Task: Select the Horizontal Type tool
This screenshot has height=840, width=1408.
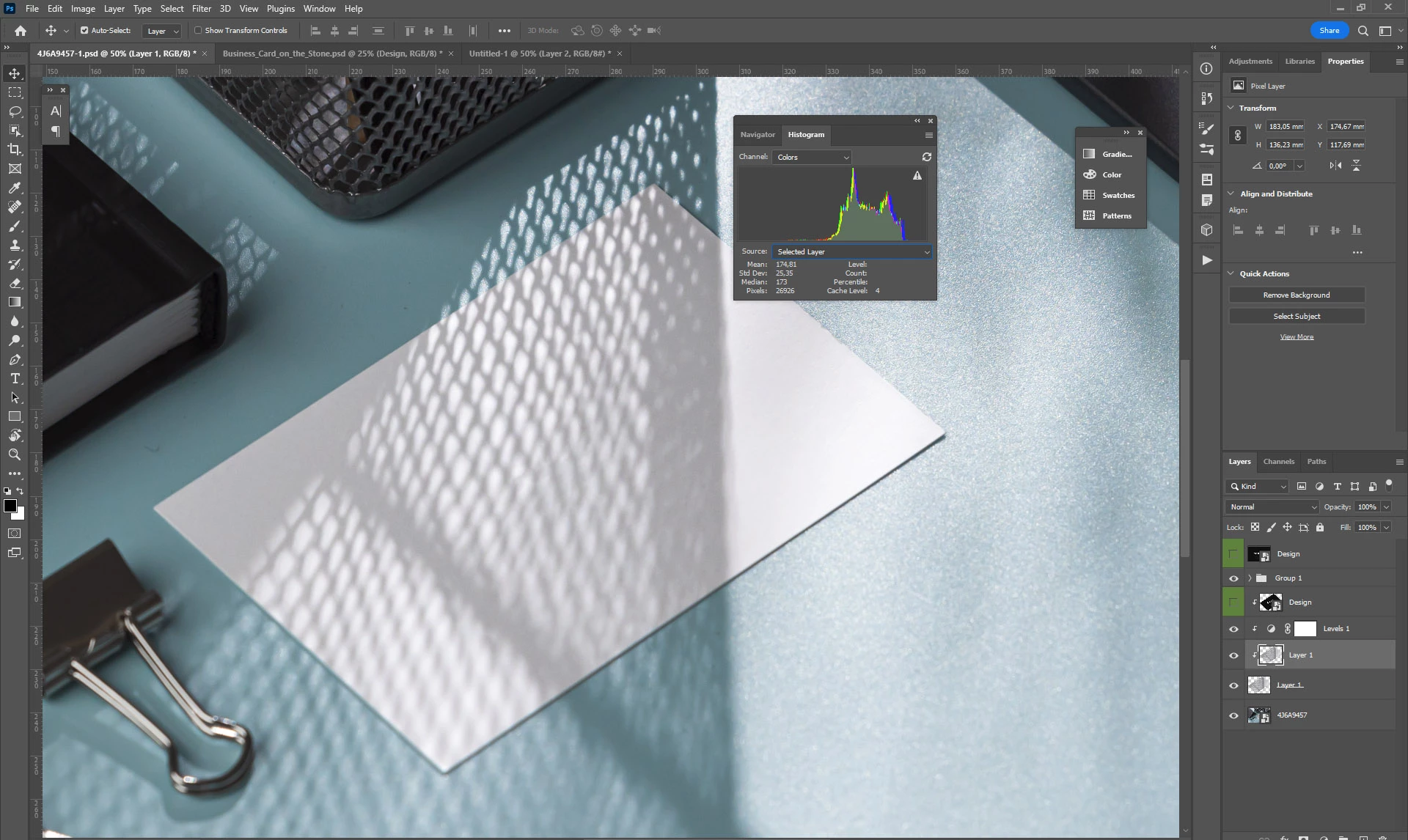Action: [x=15, y=379]
